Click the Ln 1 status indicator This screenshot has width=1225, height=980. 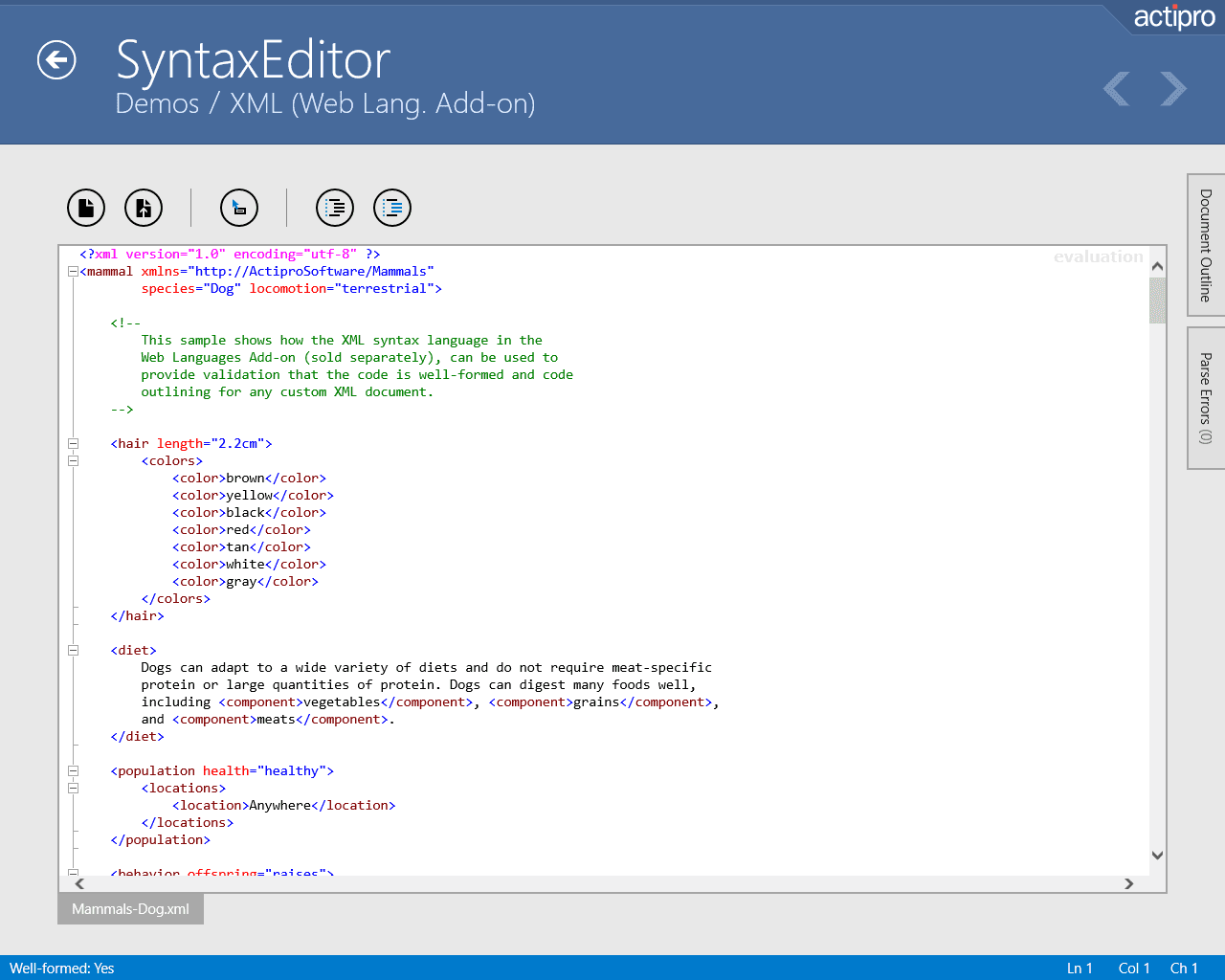click(1080, 969)
